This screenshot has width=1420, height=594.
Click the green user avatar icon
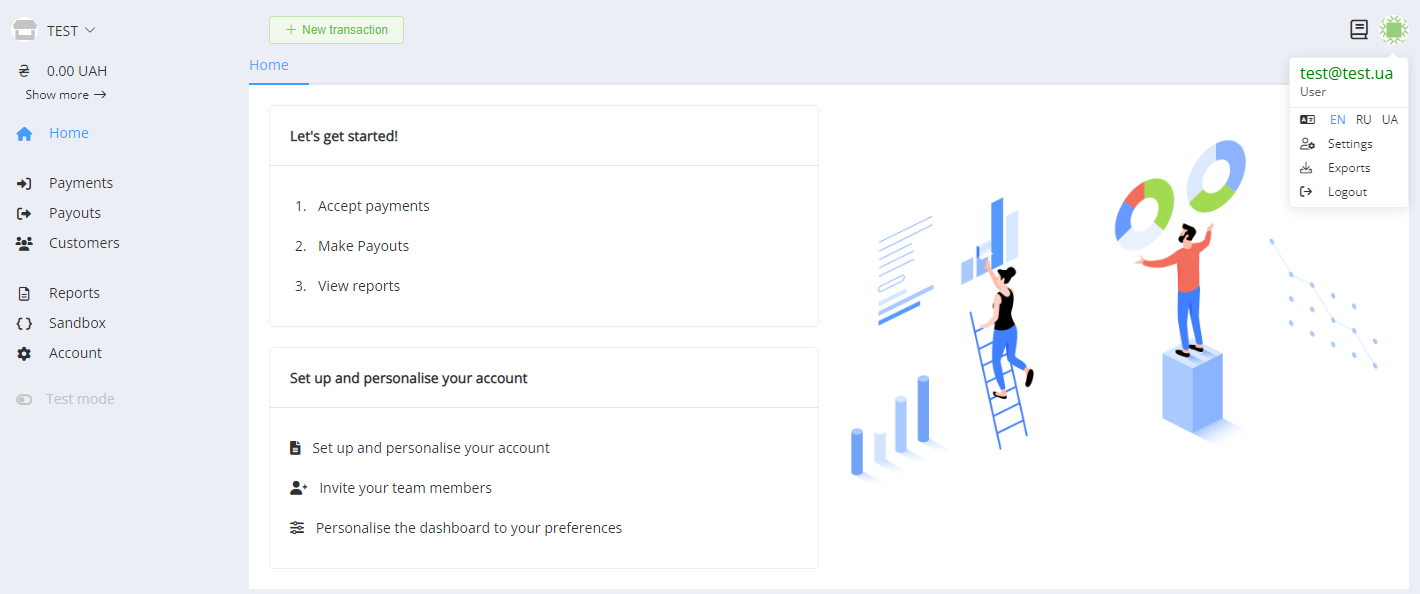click(1393, 30)
